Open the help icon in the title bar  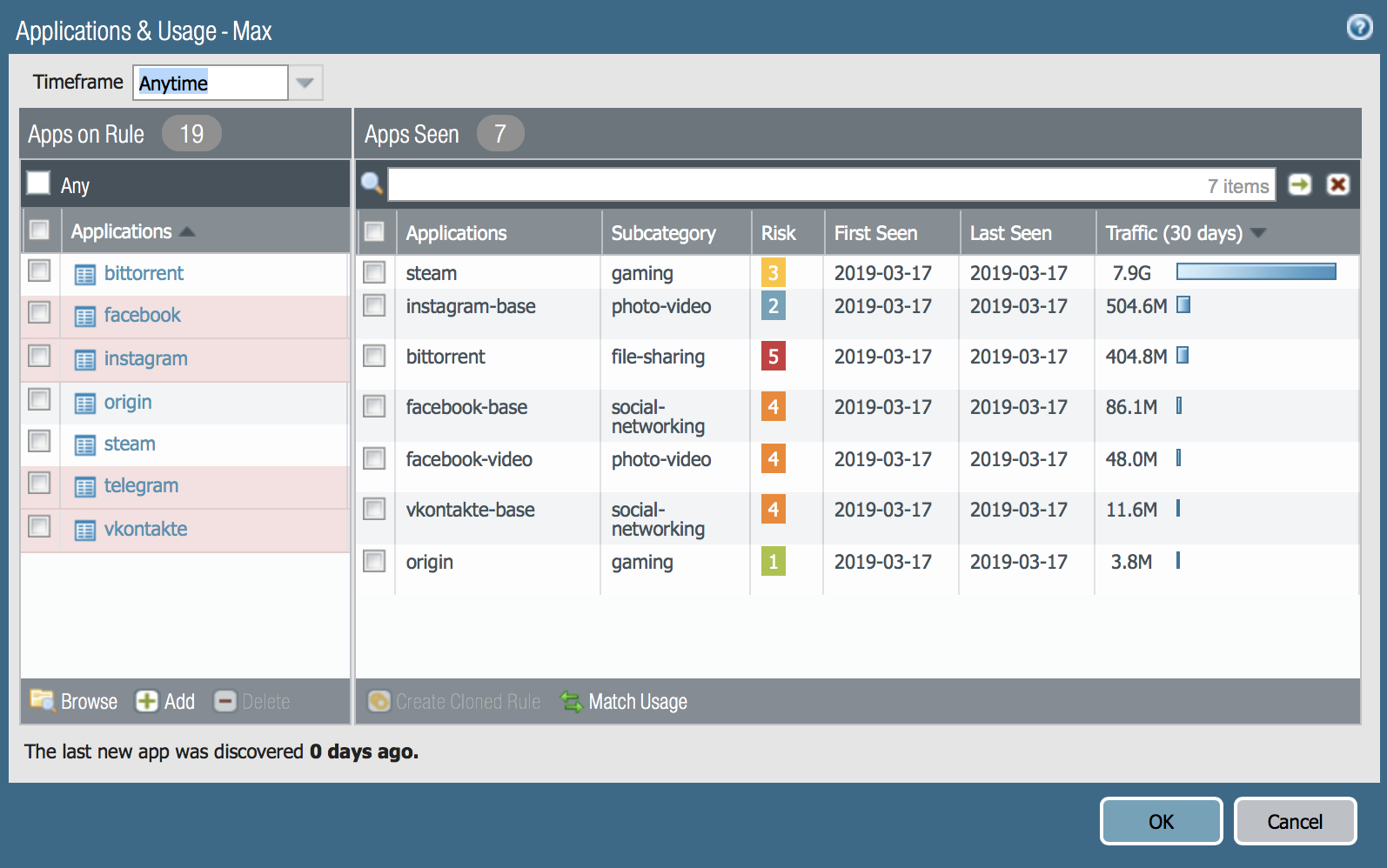(1359, 28)
